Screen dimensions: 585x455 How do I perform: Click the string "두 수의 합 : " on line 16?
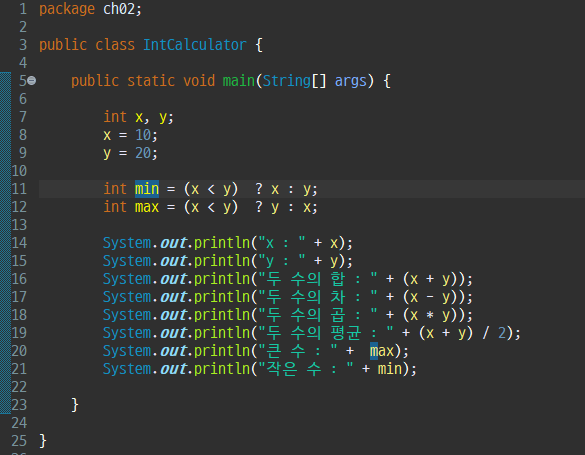[318, 279]
